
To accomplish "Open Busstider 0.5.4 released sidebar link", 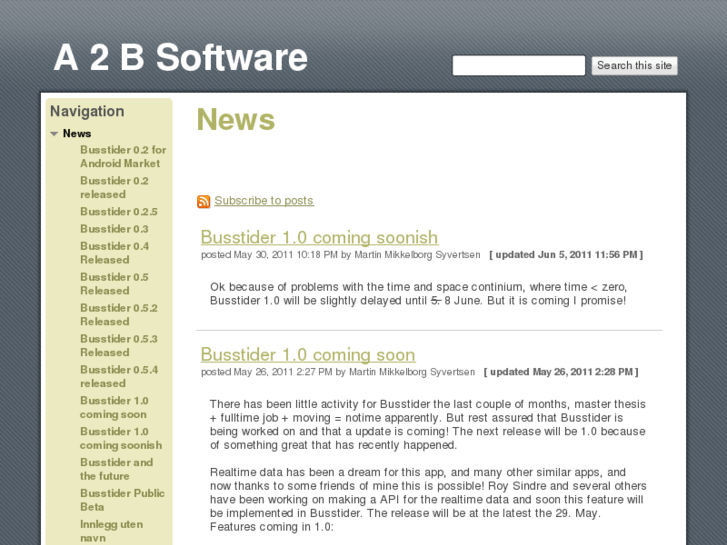I will coord(119,376).
